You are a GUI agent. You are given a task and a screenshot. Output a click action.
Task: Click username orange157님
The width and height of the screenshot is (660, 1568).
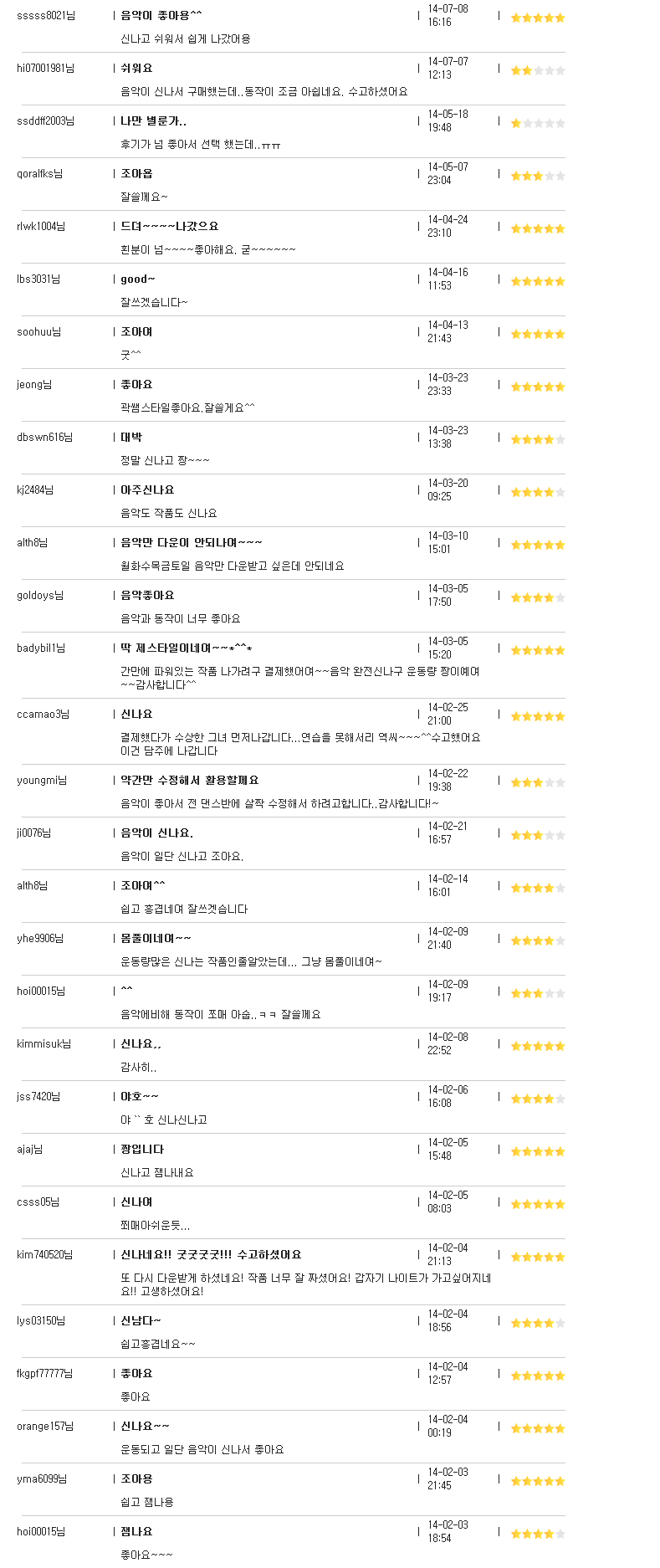[x=45, y=1426]
